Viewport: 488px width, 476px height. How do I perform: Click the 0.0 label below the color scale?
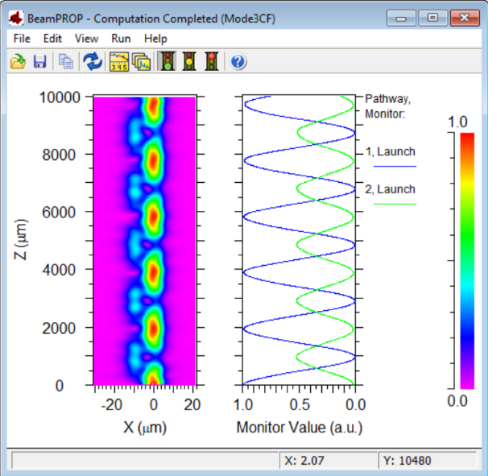457,401
